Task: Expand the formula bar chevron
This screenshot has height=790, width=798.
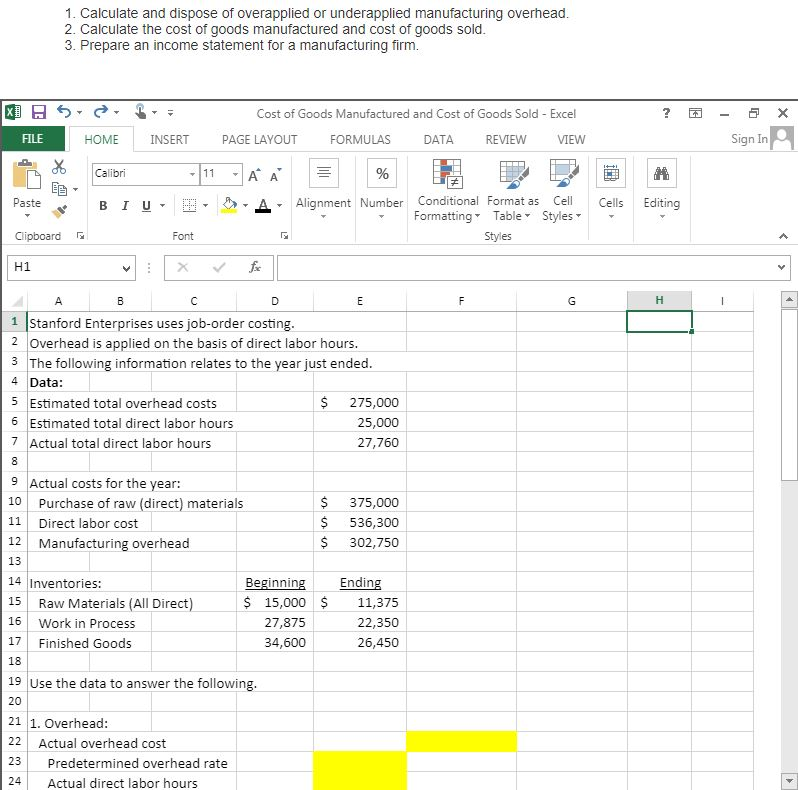Action: [781, 267]
